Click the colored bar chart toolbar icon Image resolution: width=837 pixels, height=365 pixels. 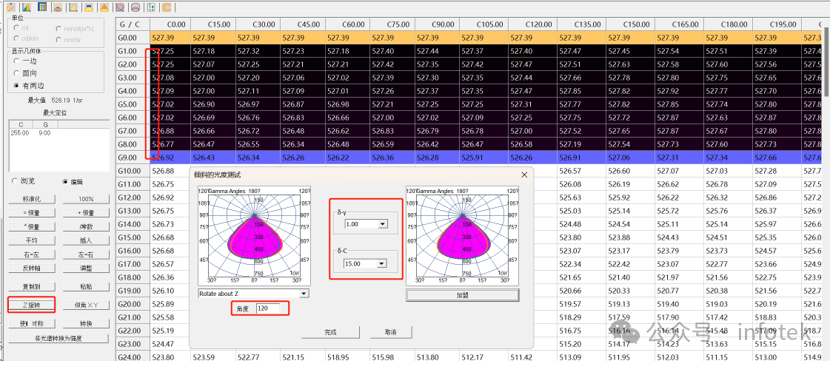[26, 7]
